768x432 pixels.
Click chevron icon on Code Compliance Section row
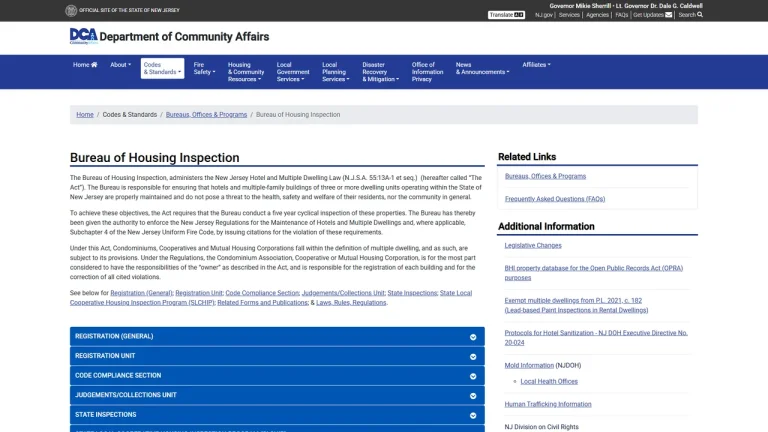click(473, 376)
